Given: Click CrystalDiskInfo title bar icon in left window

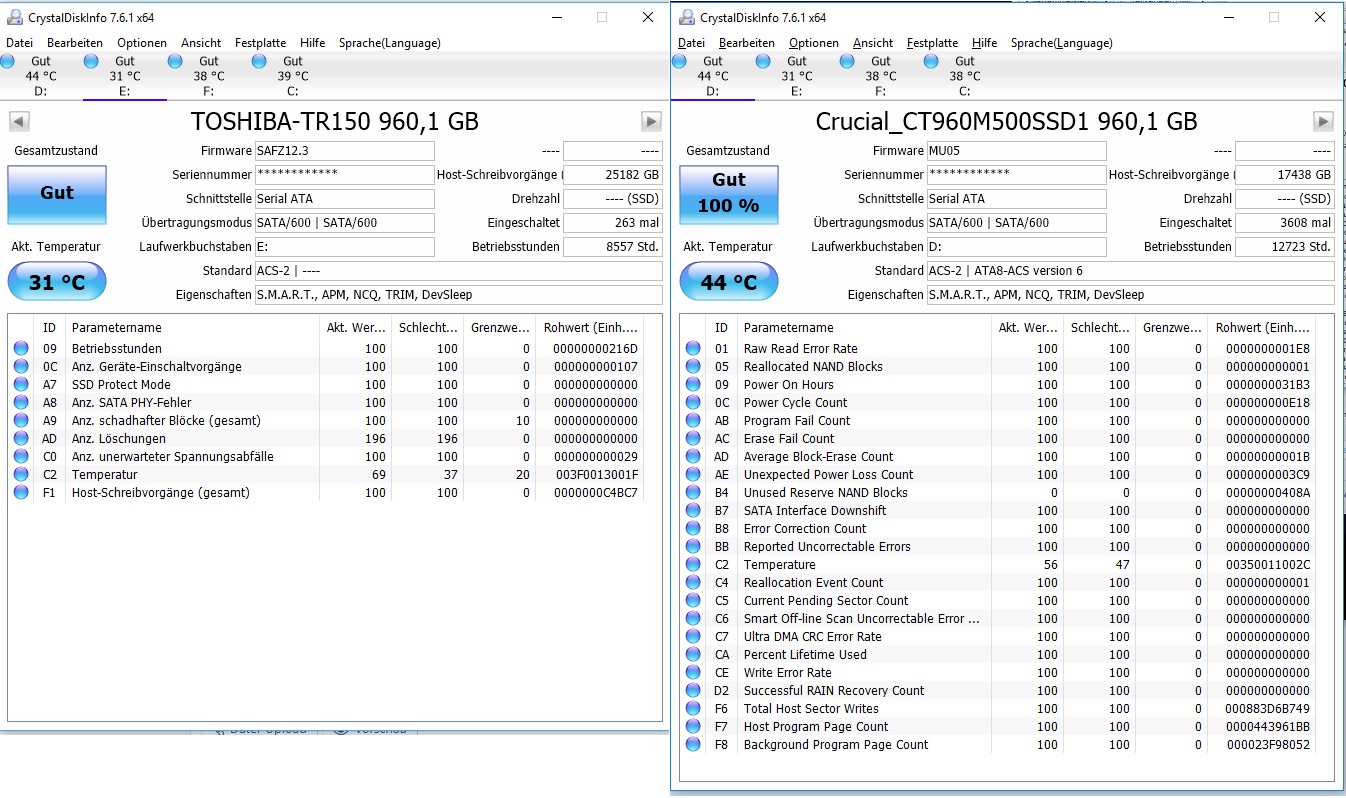Looking at the screenshot, I should click(x=14, y=17).
